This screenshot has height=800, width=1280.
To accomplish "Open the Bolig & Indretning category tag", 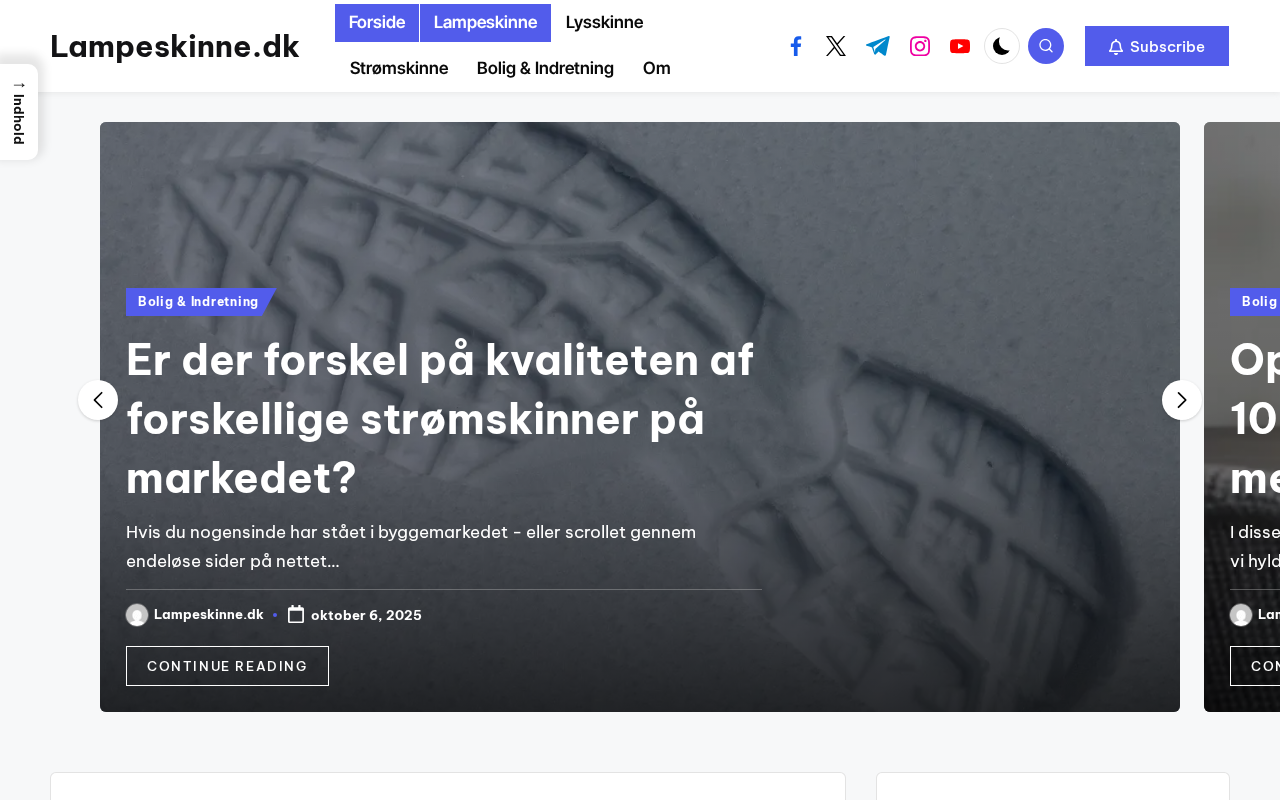I will (198, 302).
